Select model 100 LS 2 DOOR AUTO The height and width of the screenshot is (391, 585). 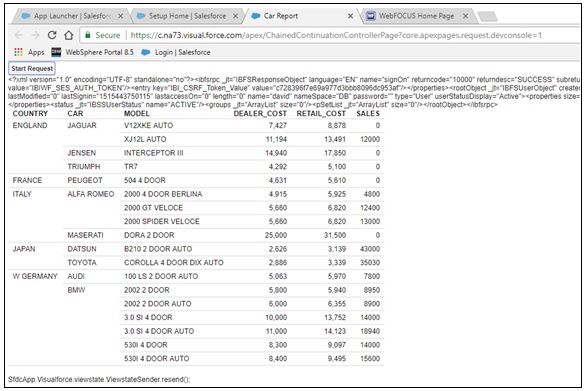click(x=161, y=276)
